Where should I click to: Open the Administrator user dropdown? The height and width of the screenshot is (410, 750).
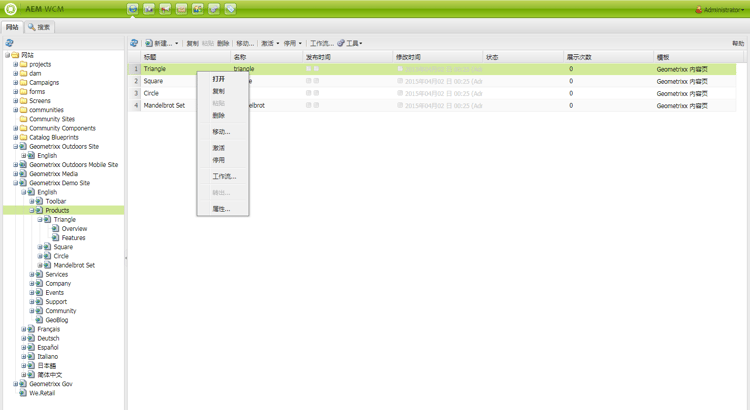(x=743, y=10)
